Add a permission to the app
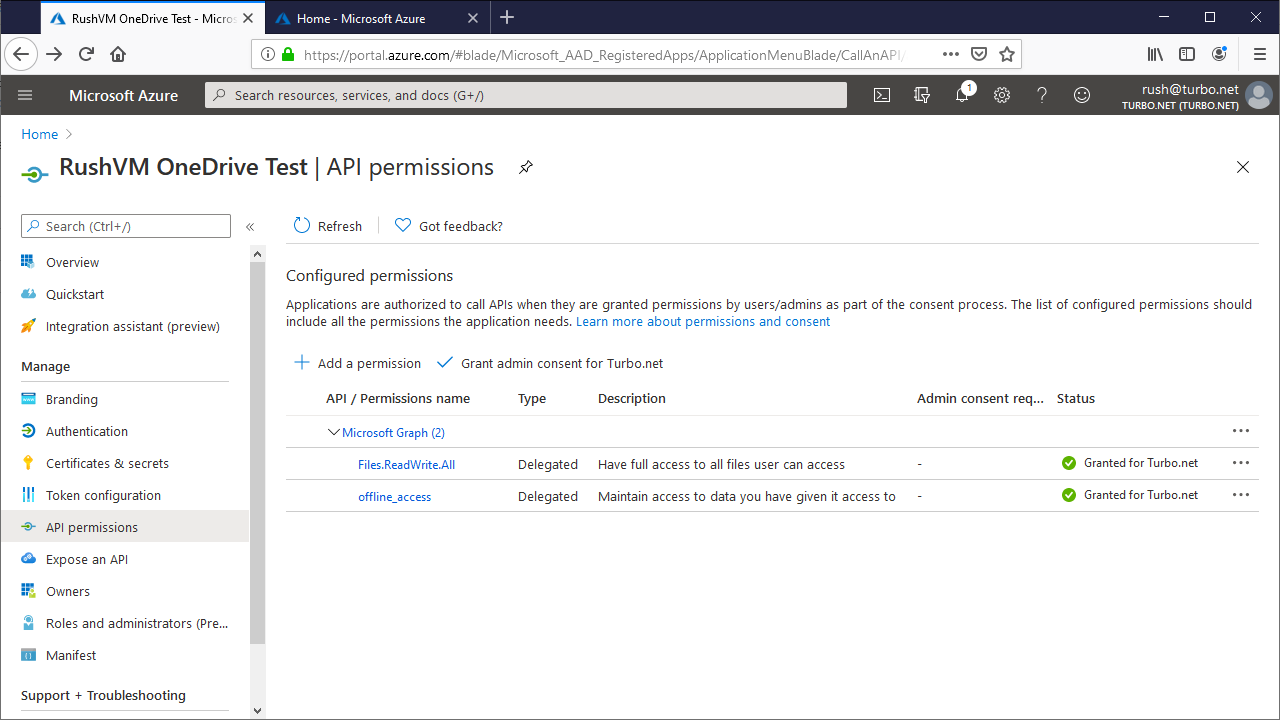The width and height of the screenshot is (1280, 720). (x=356, y=362)
